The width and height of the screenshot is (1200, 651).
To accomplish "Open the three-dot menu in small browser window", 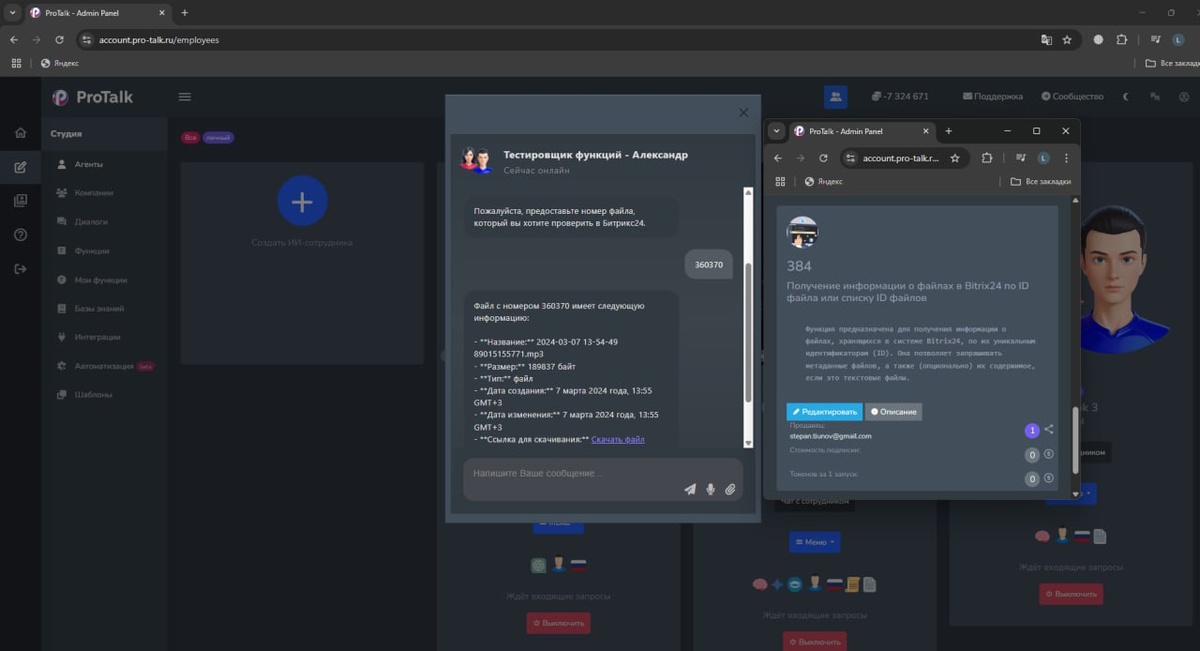I will coord(1066,158).
